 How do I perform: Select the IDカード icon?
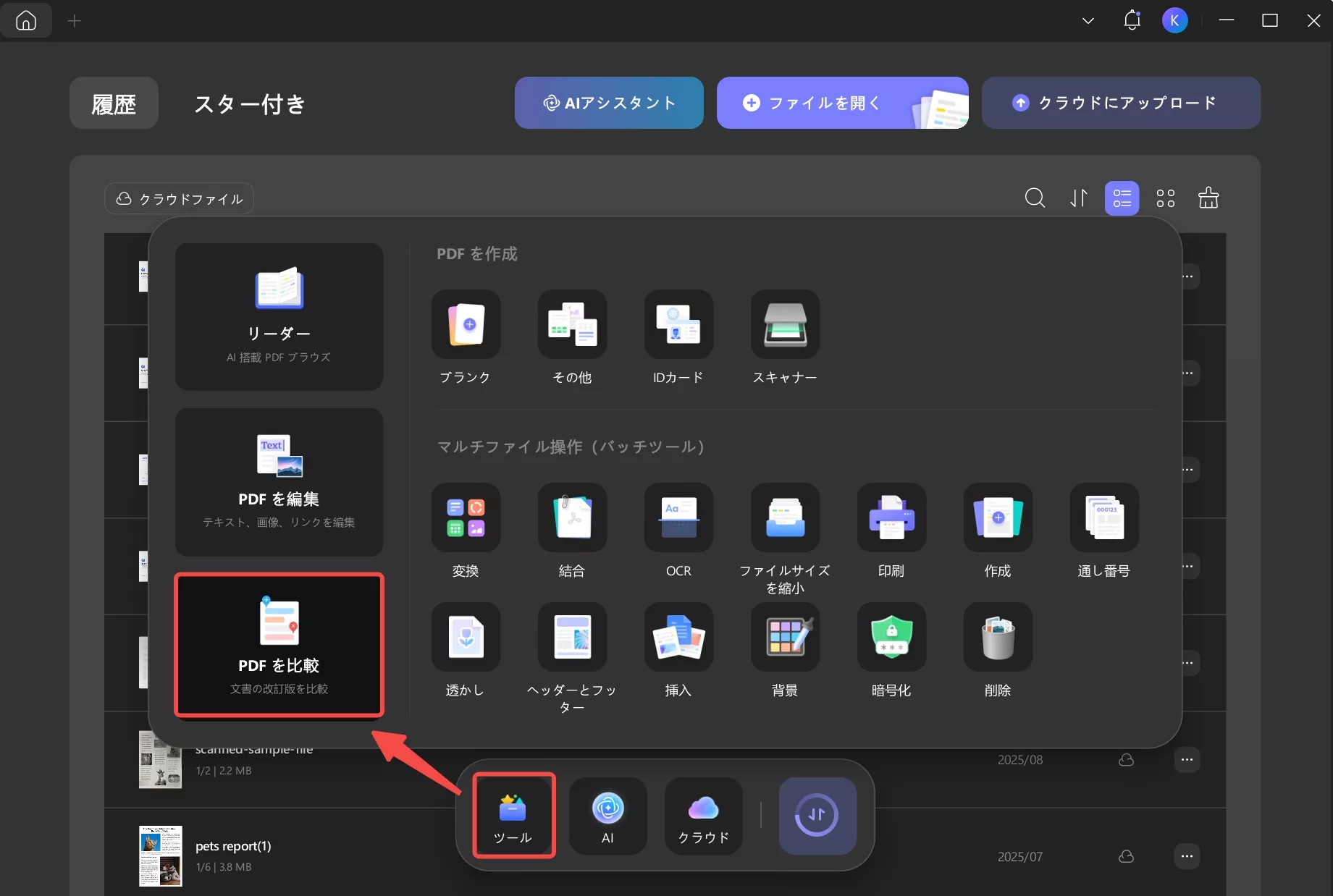pos(678,324)
